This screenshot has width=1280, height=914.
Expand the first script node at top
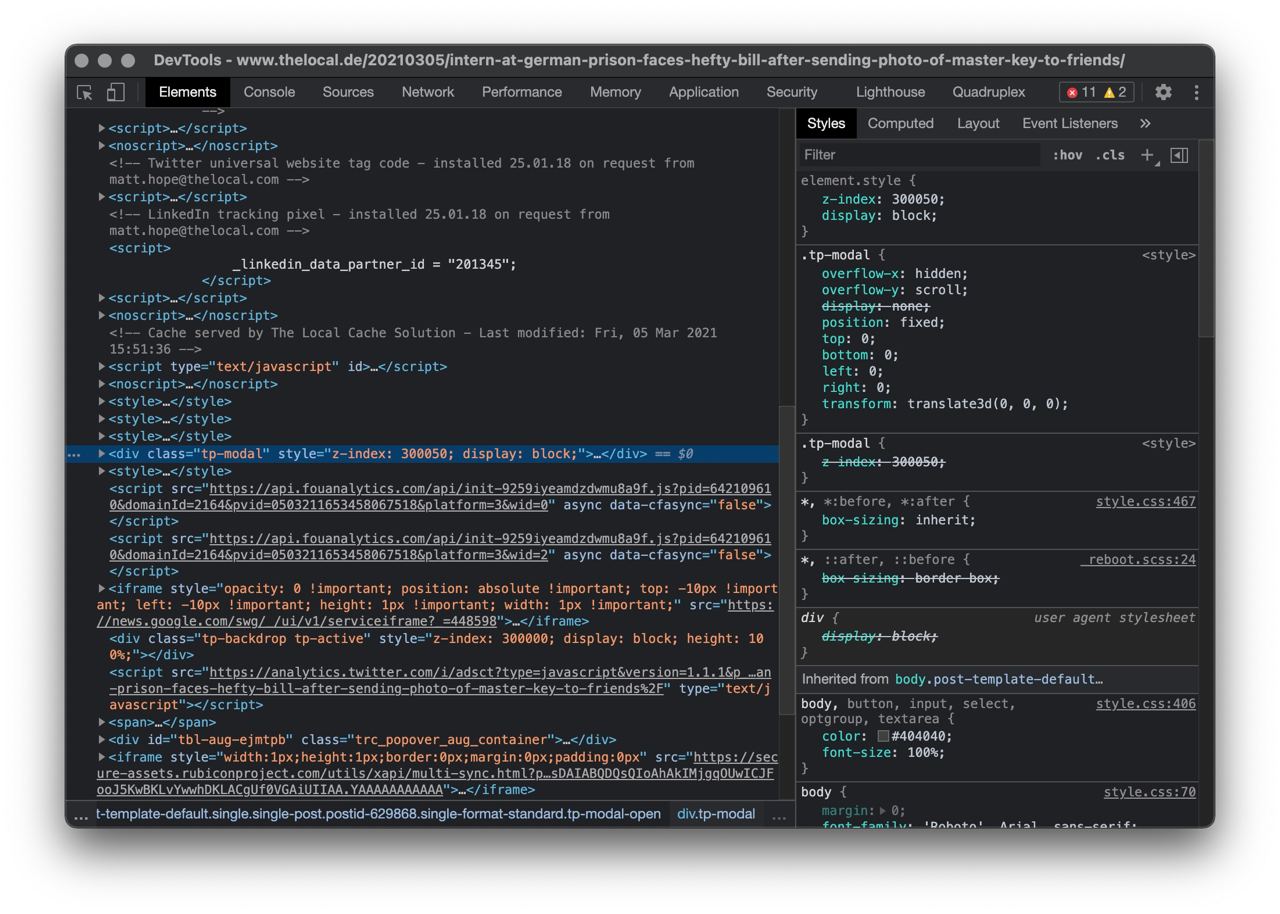(x=102, y=128)
